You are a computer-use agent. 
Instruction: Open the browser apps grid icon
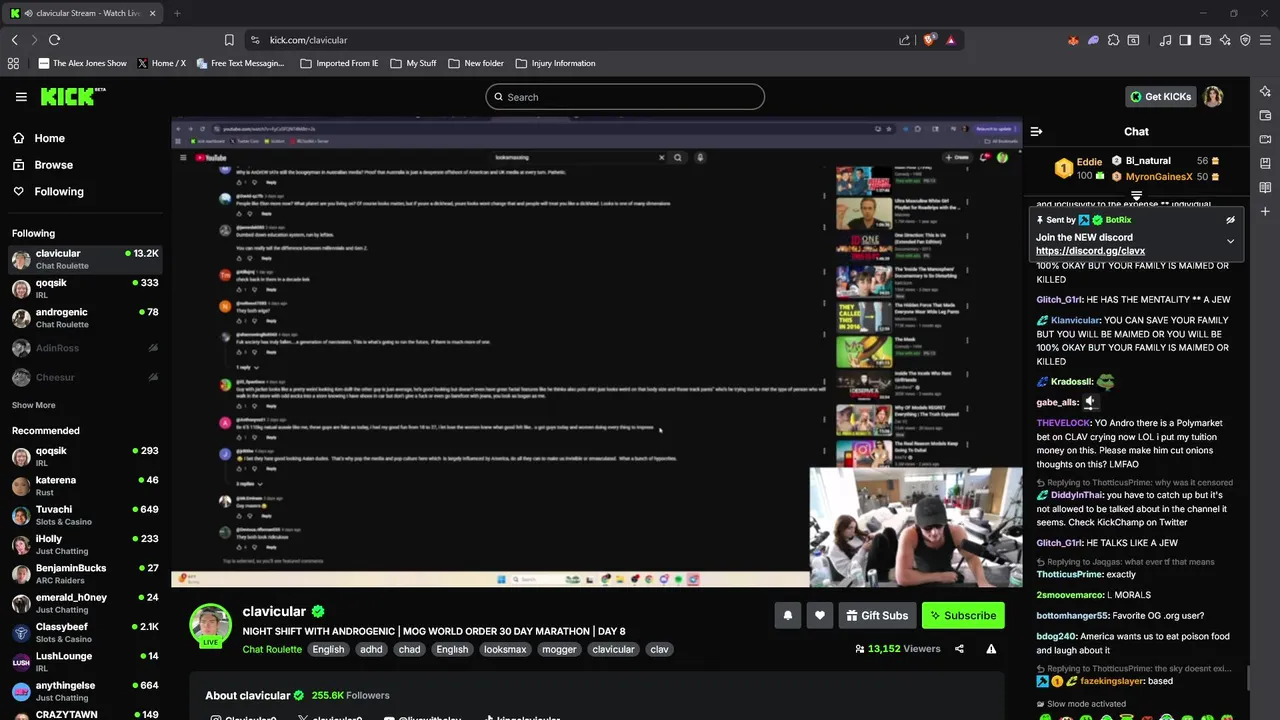(x=13, y=63)
